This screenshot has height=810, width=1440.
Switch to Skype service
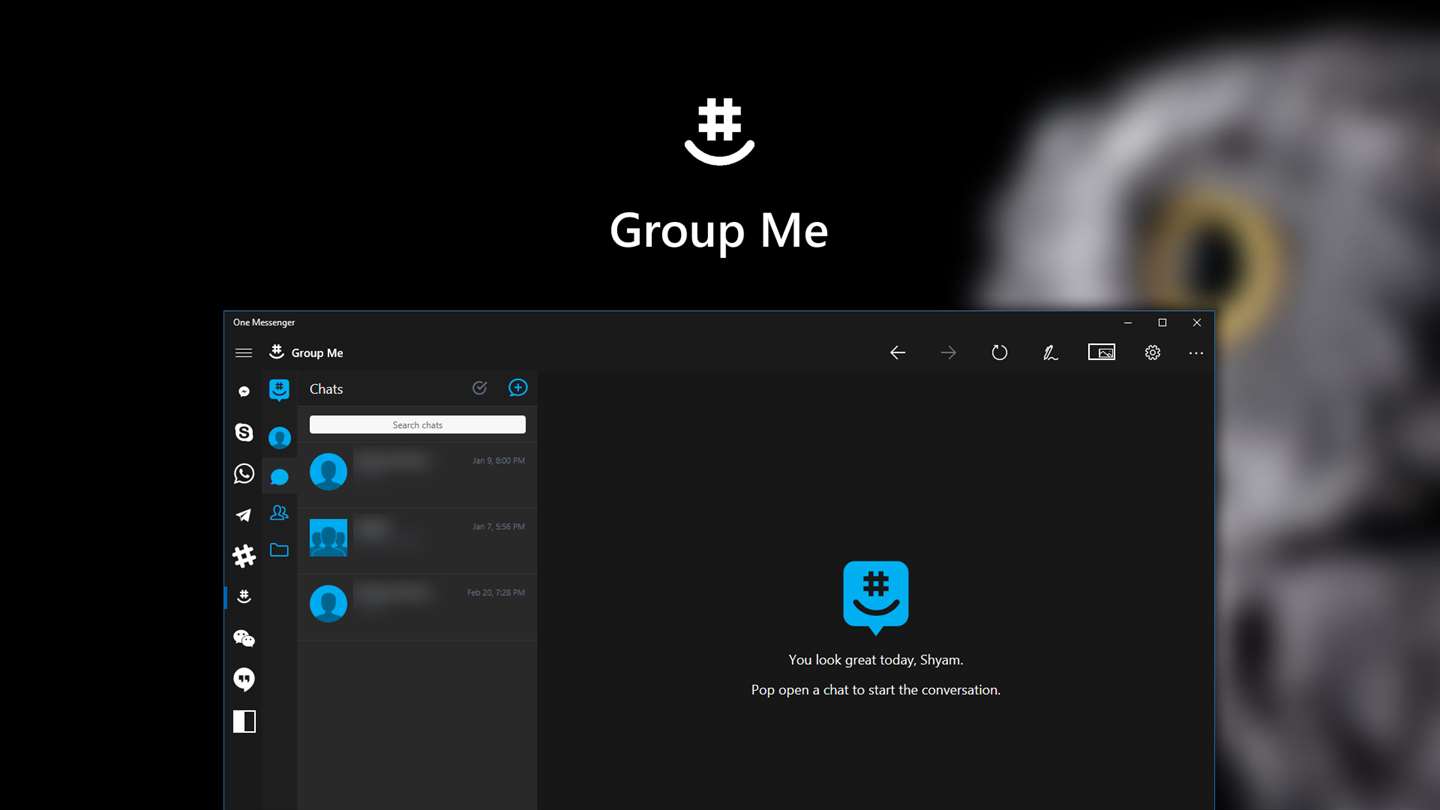coord(244,432)
